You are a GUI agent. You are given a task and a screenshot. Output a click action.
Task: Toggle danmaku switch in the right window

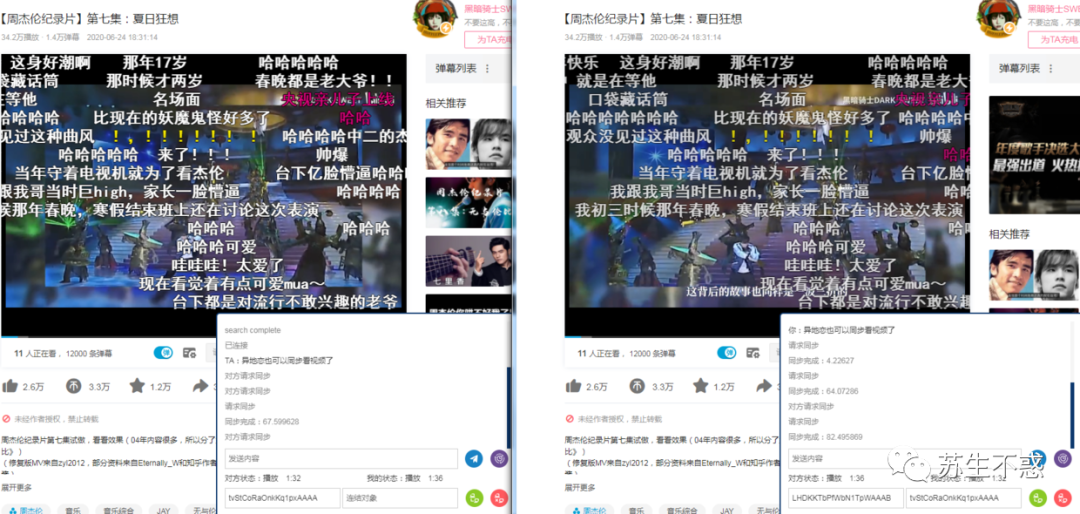click(x=727, y=353)
